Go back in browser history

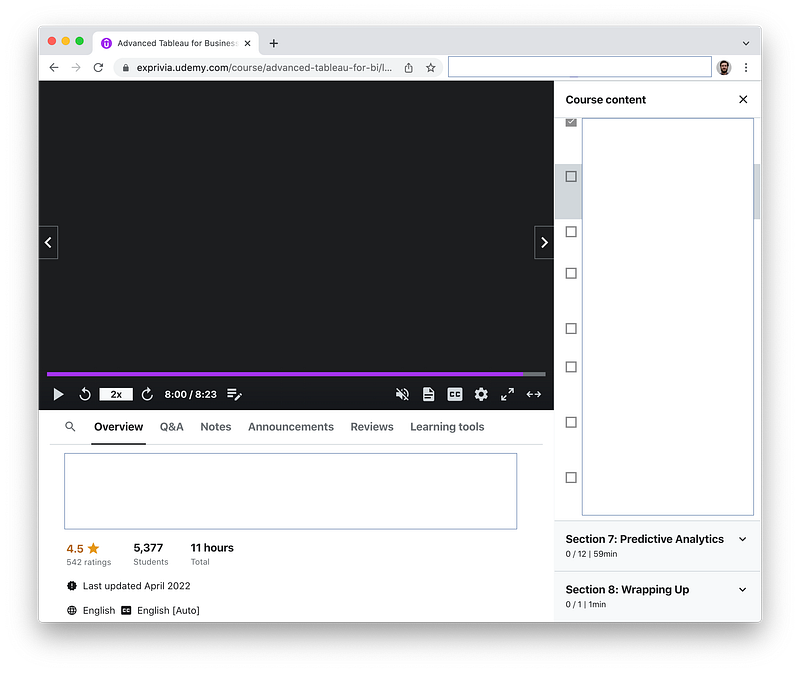[x=54, y=67]
